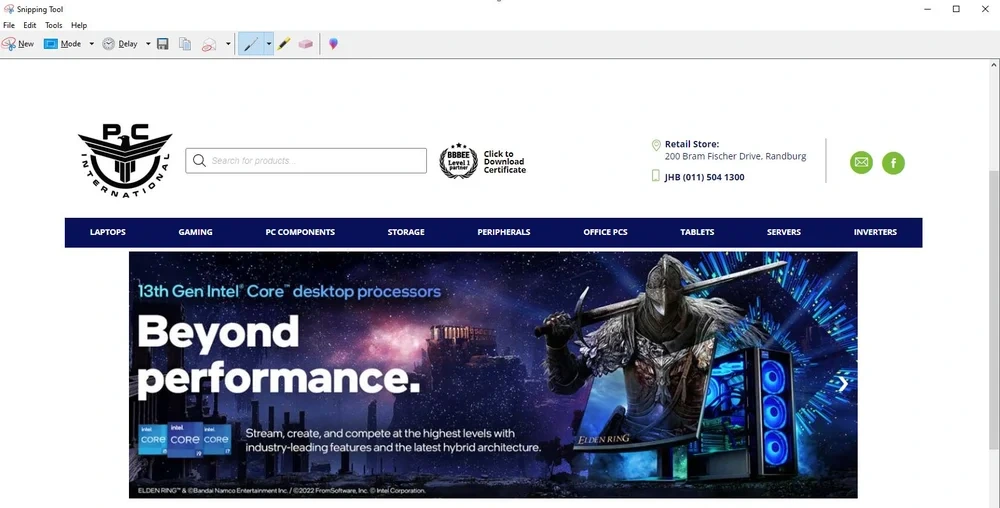
Task: Click JHB (011) 504 1300 phone number
Action: coord(704,177)
